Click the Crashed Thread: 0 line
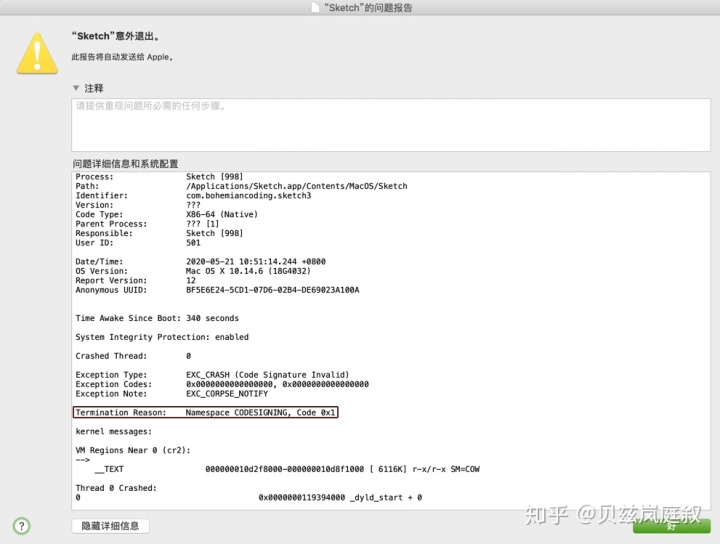Screen dimensions: 720x544 click(x=134, y=356)
